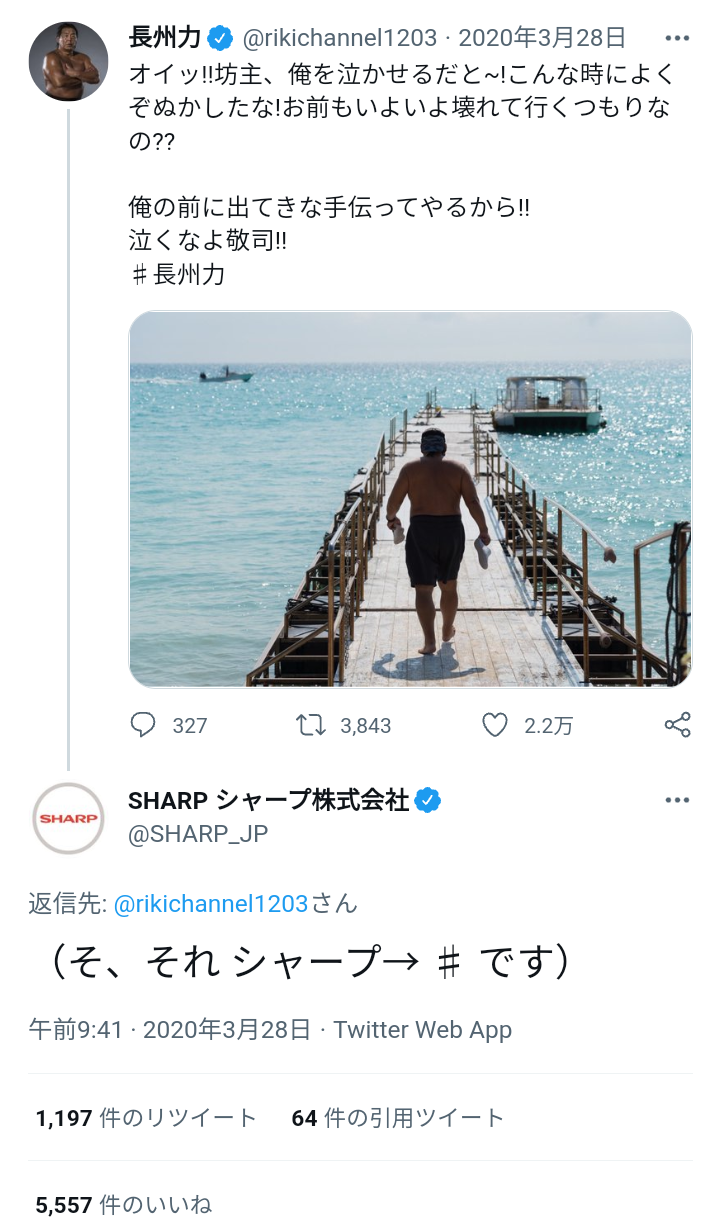Click the Twitter Web App source label
This screenshot has width=720, height=1230.
click(x=423, y=1029)
